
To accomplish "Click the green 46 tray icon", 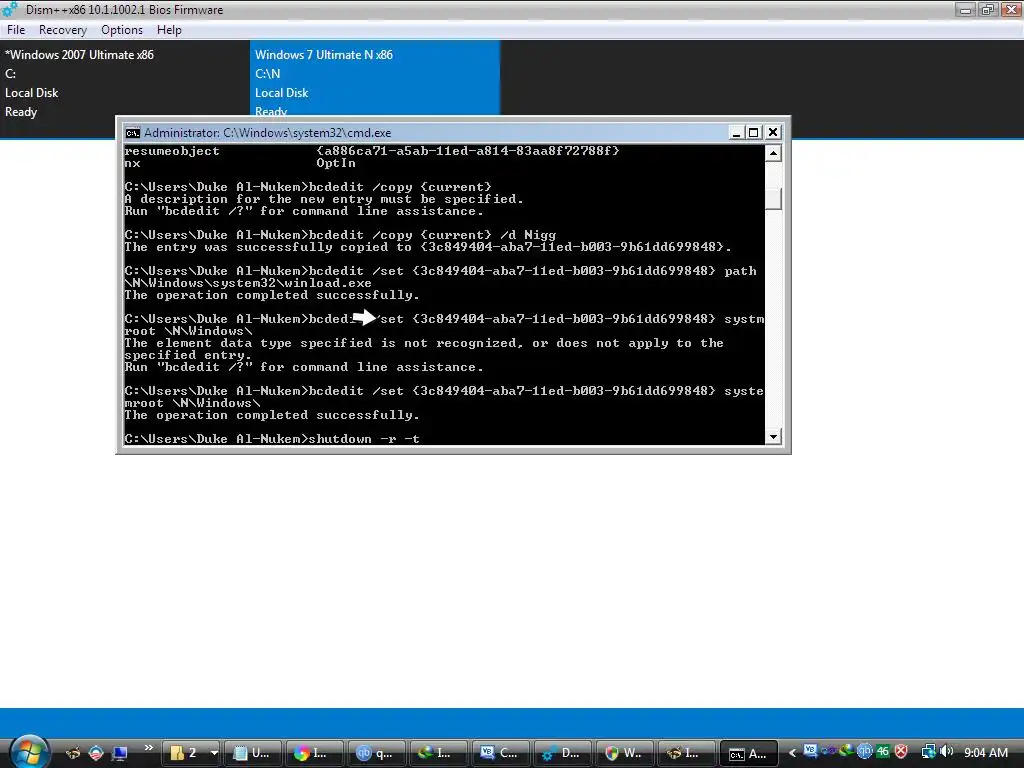I will [x=883, y=752].
